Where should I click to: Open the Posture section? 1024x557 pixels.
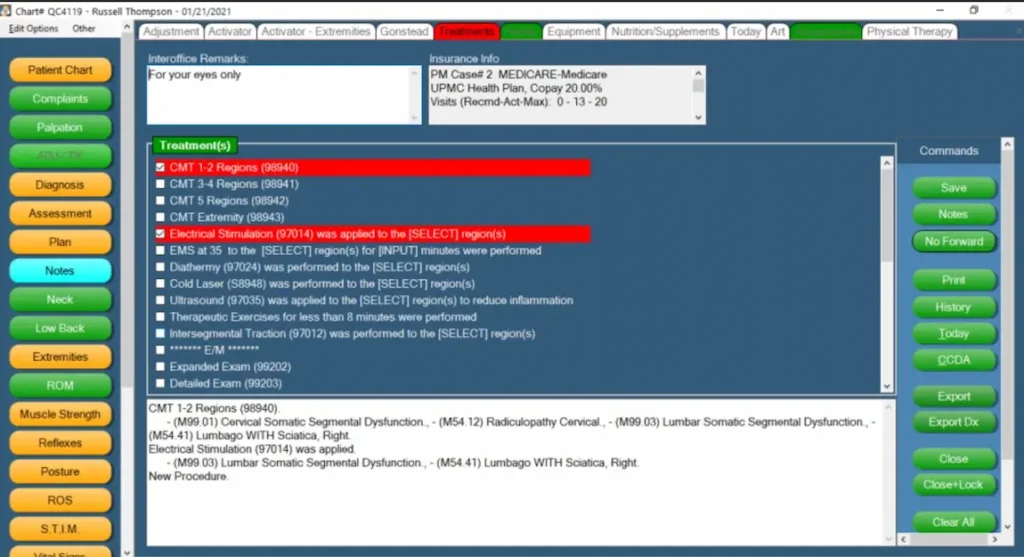click(60, 472)
